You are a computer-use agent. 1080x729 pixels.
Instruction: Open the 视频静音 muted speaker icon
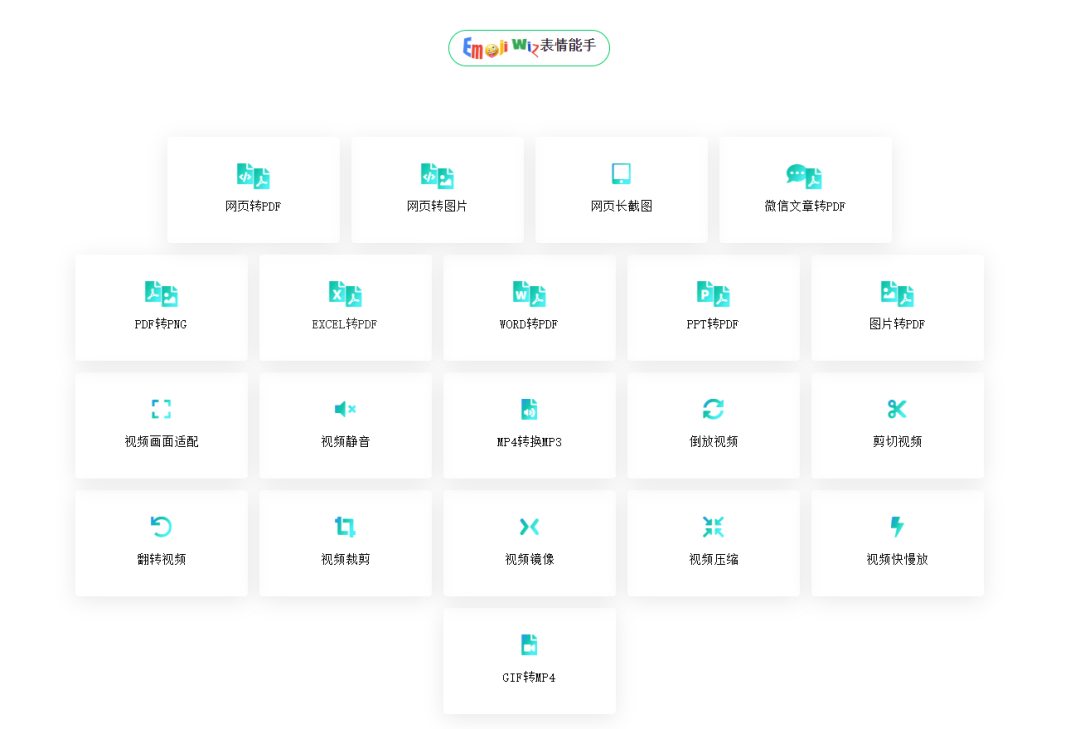(345, 409)
